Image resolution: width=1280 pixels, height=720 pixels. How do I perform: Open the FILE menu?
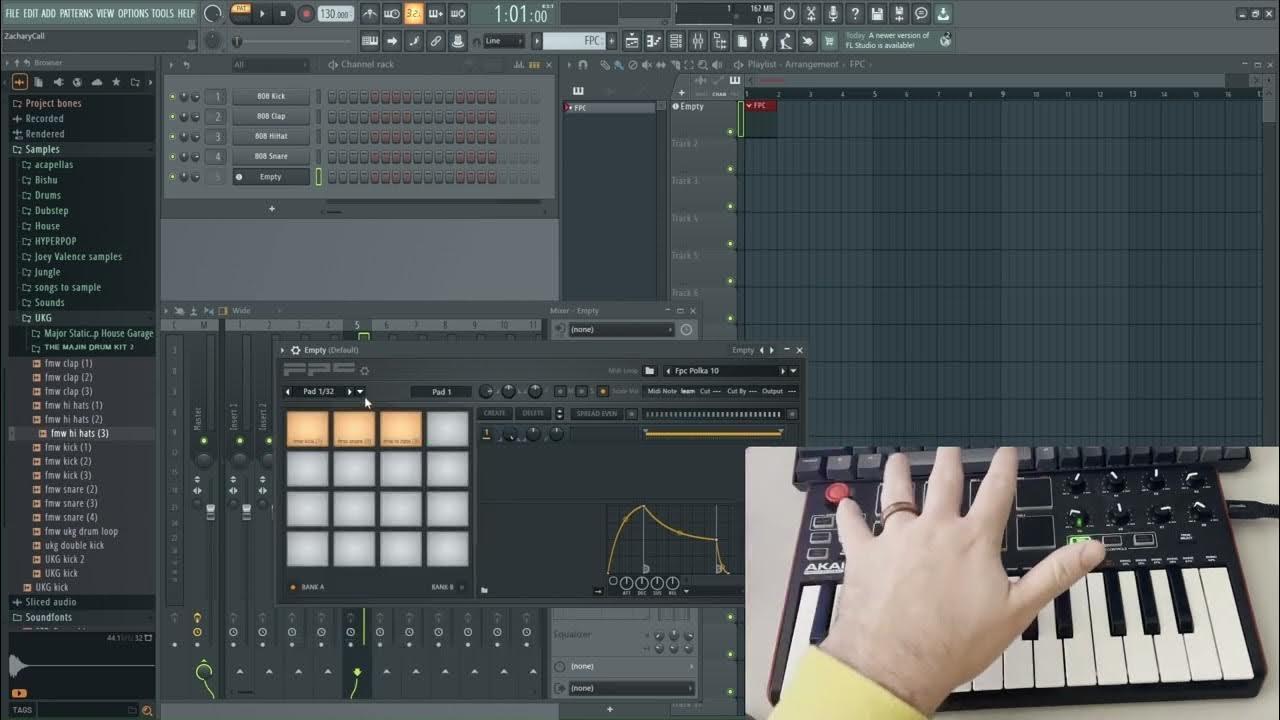(13, 13)
